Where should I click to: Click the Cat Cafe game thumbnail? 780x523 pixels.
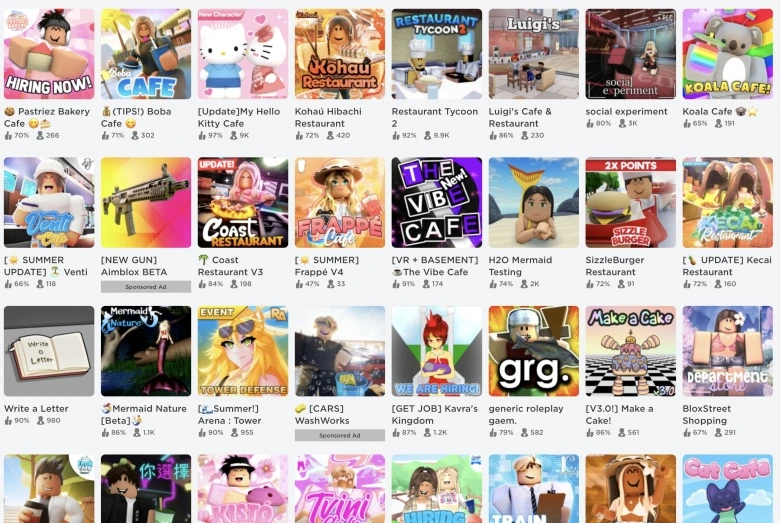[x=728, y=488]
